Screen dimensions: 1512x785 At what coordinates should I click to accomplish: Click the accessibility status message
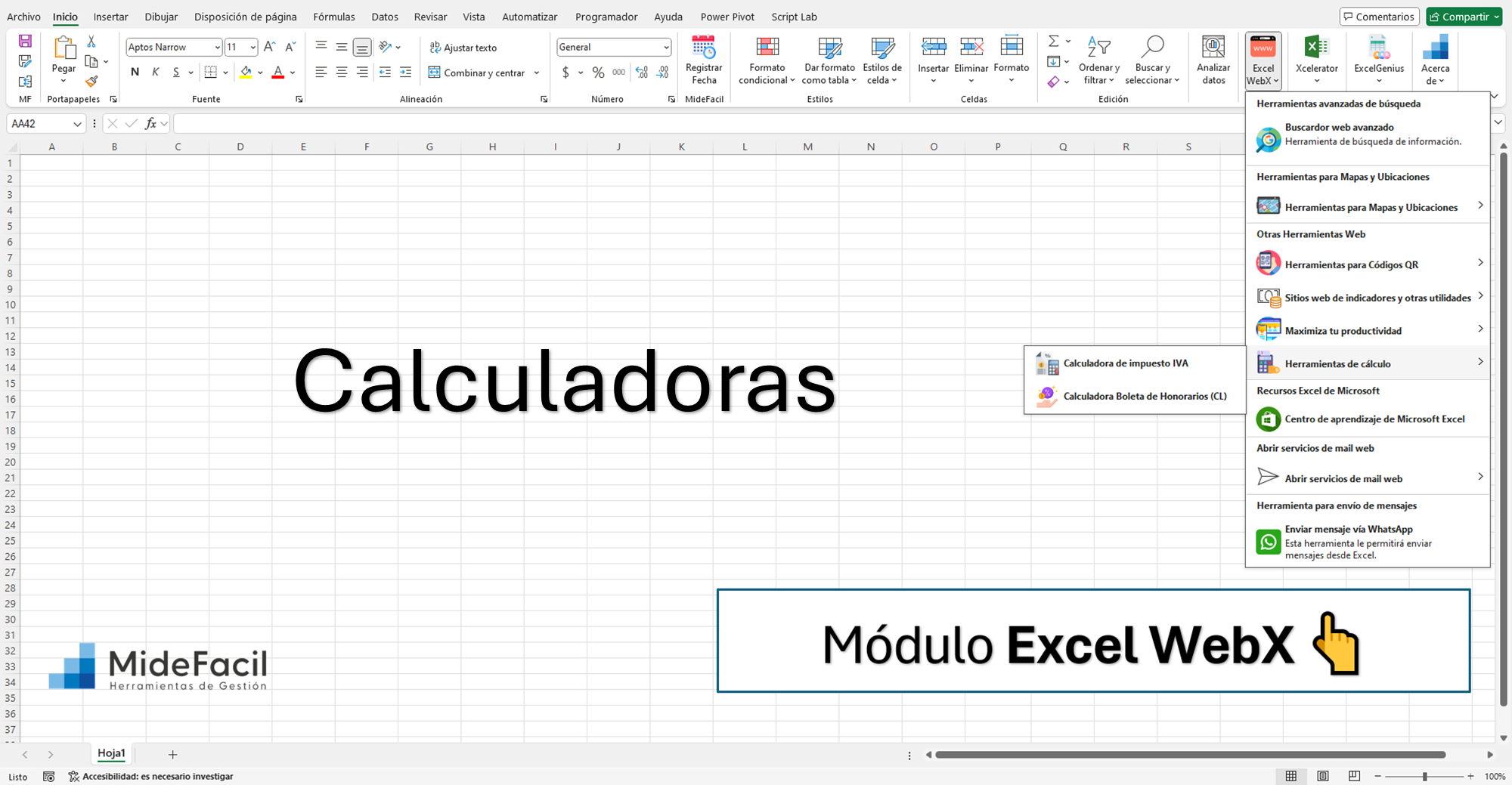pyautogui.click(x=150, y=776)
